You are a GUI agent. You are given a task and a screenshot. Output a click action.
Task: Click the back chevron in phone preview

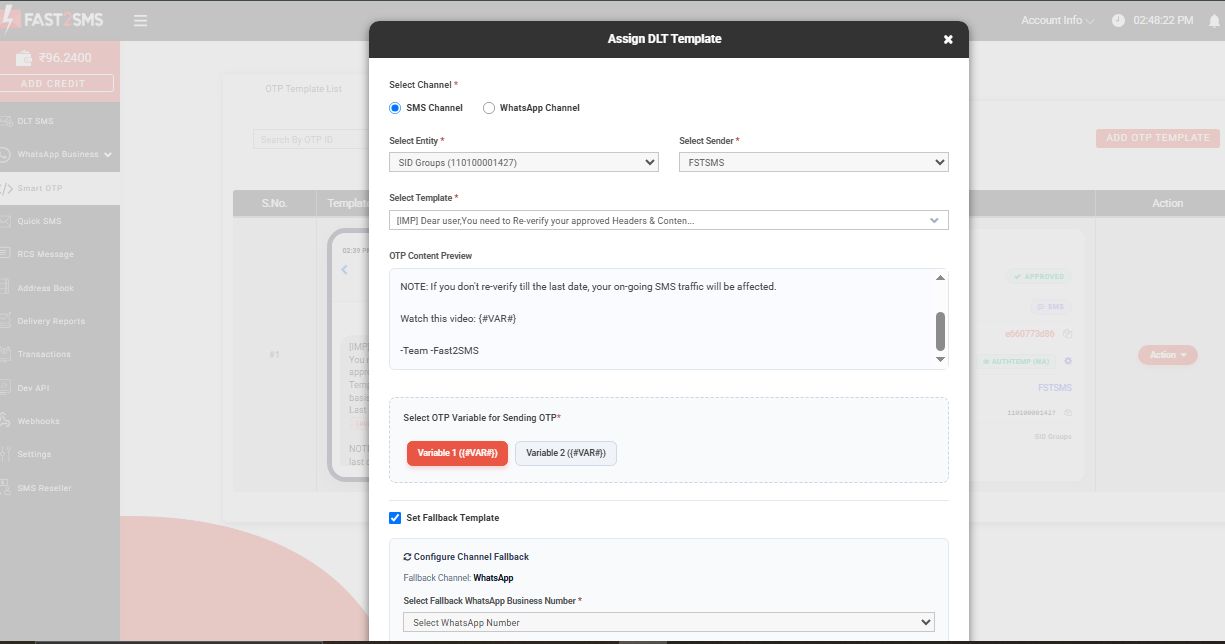pos(345,270)
